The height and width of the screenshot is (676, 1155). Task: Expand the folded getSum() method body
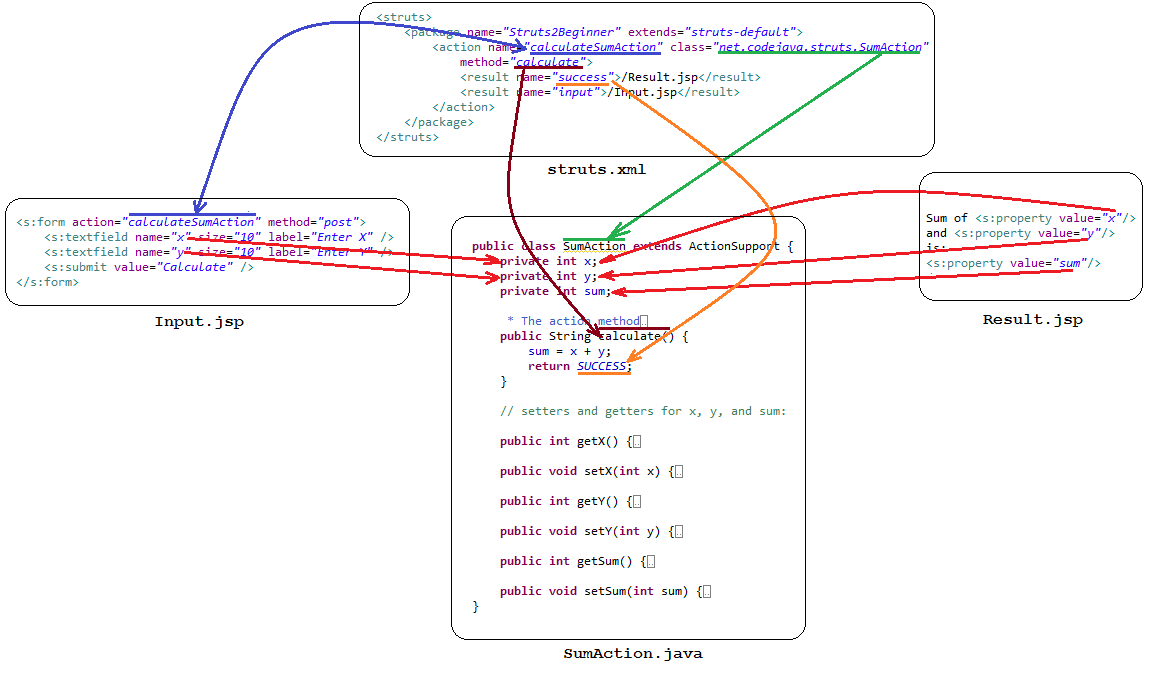click(650, 562)
